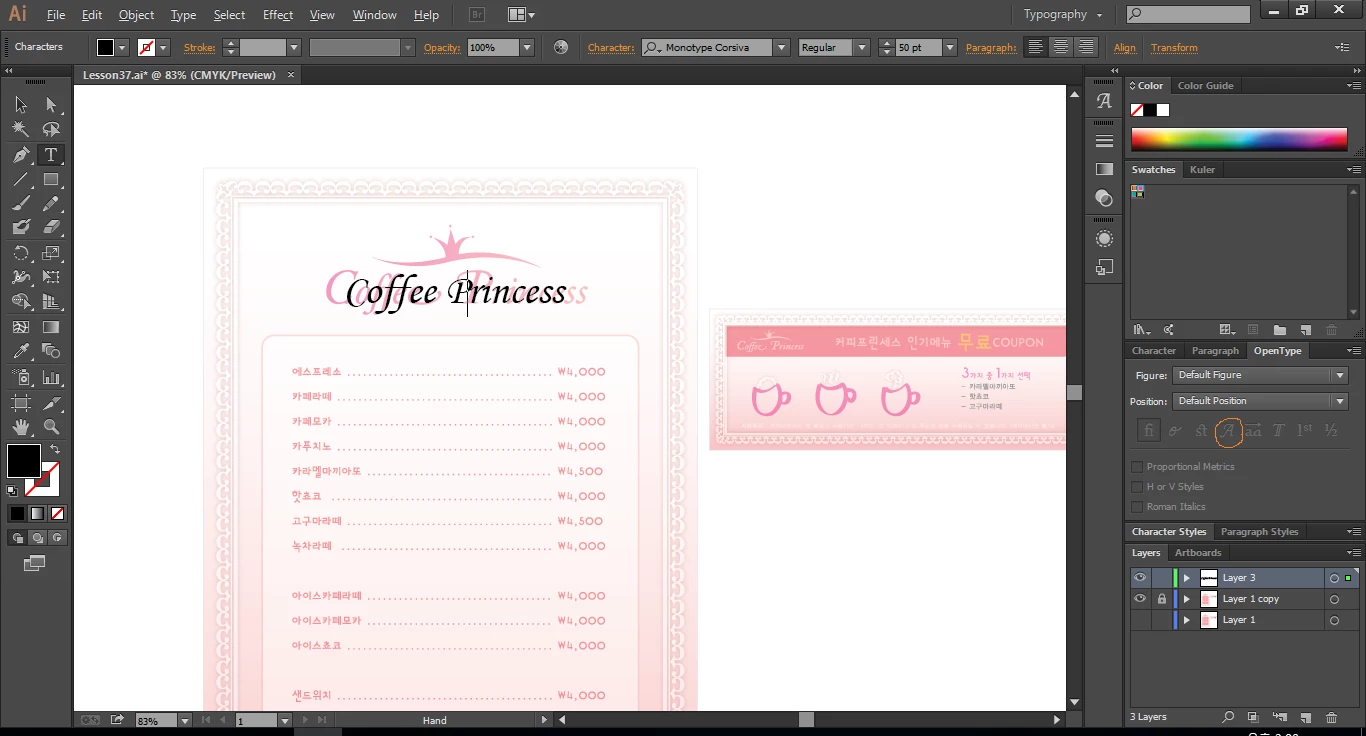Screen dimensions: 1366x736
Task: Unlock the Layer 1 copy layer
Action: tap(1161, 599)
